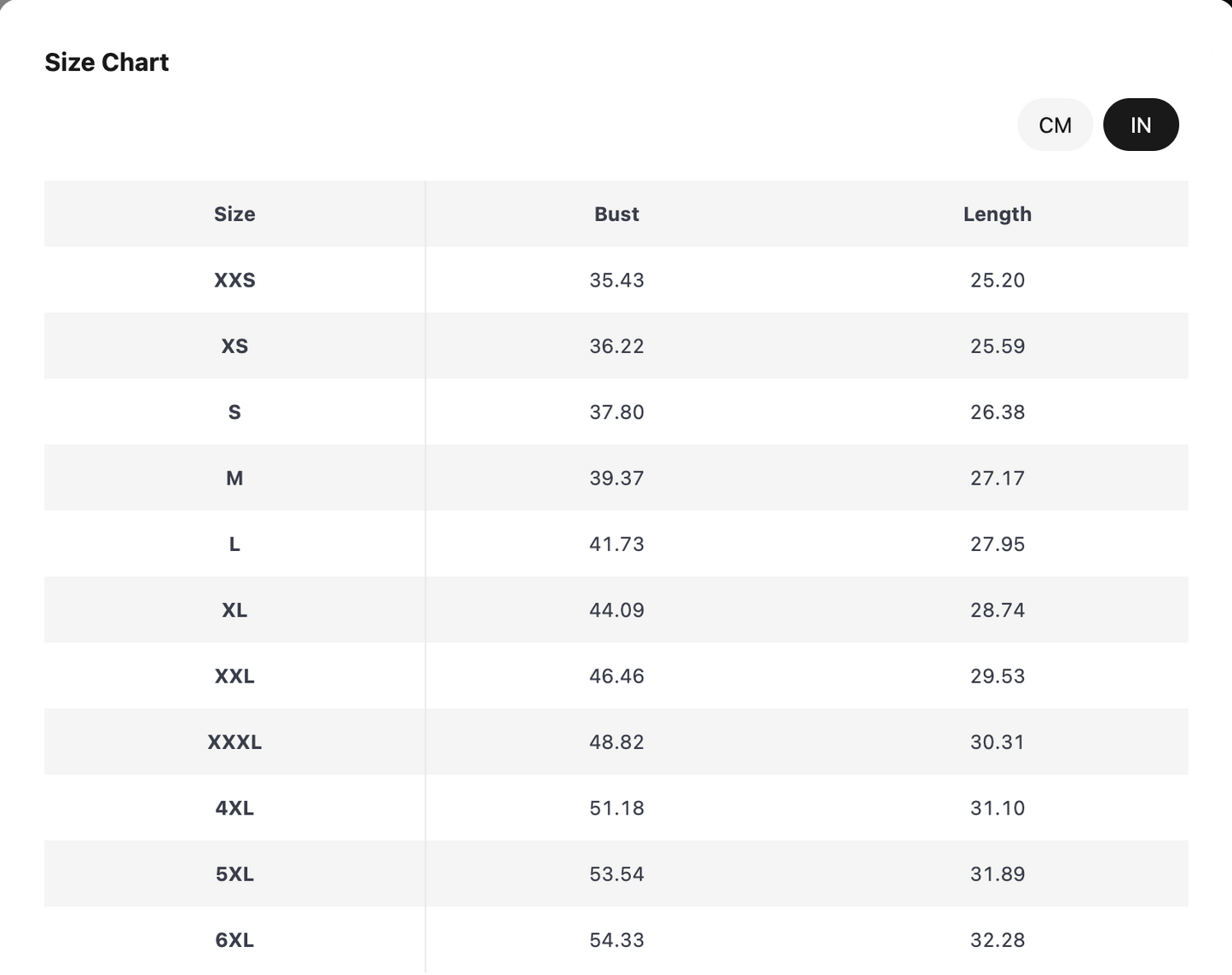Click the 35.43 bust value for XXS

pyautogui.click(x=616, y=280)
